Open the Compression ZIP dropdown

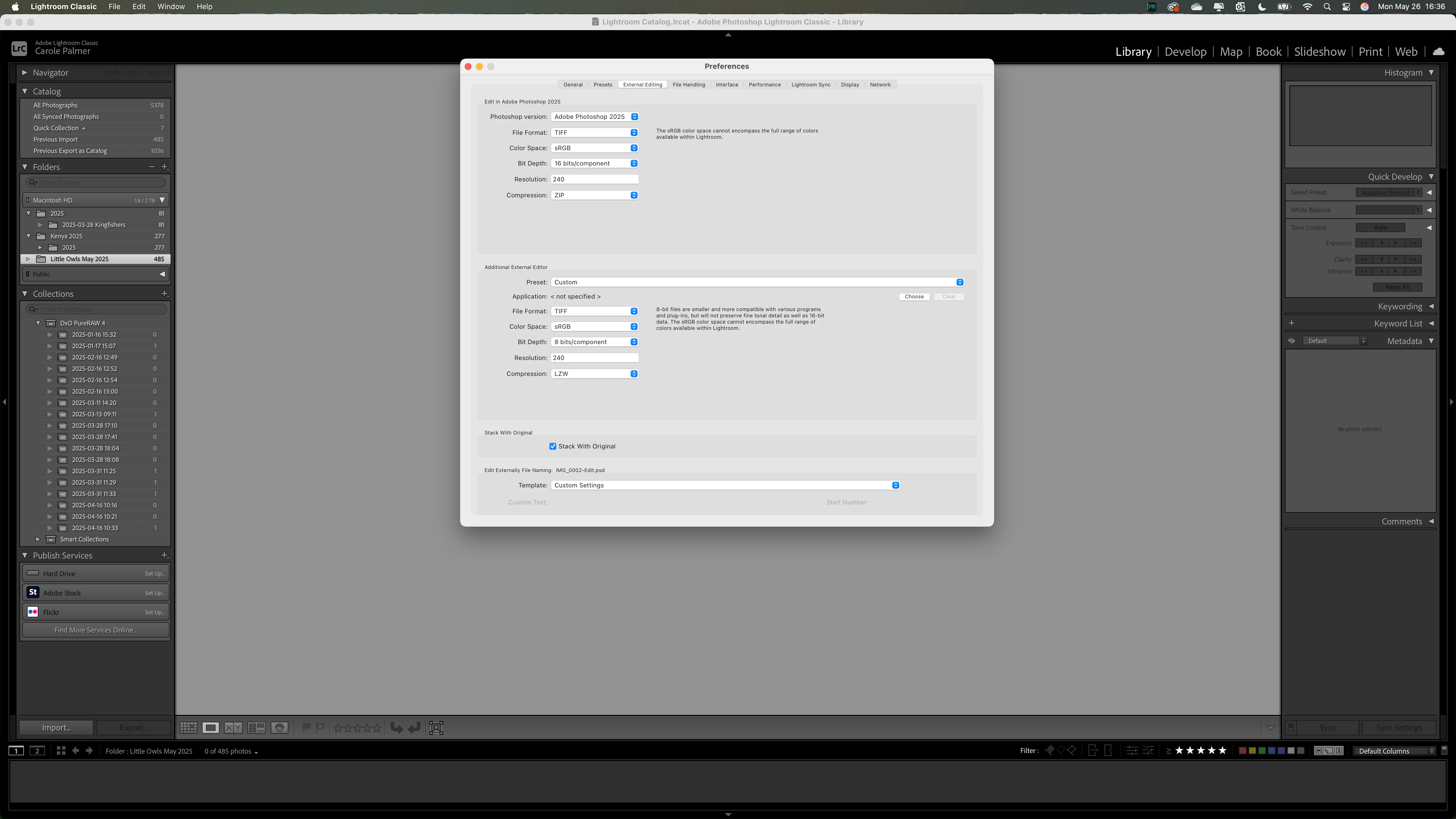tap(595, 195)
